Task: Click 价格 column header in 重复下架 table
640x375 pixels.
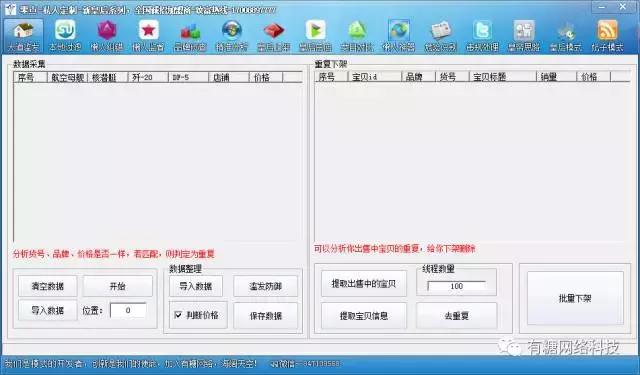Action: pyautogui.click(x=593, y=76)
